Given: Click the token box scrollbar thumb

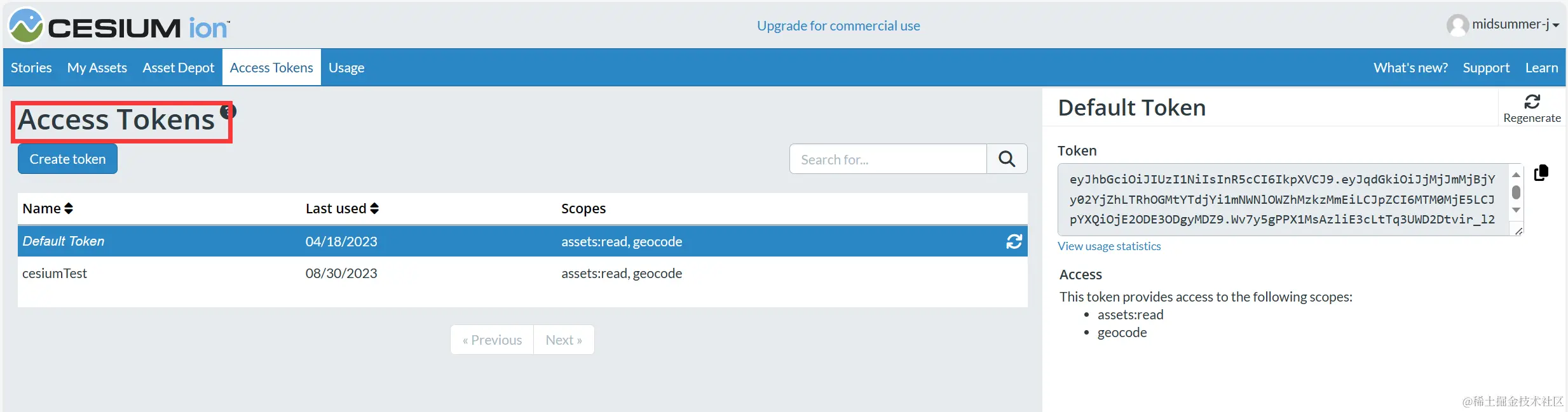Looking at the screenshot, I should click(x=1516, y=192).
